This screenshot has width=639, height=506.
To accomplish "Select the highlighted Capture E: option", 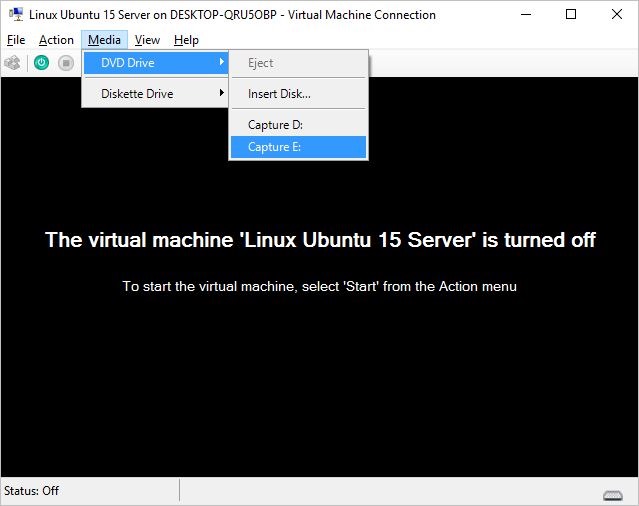I will (275, 147).
